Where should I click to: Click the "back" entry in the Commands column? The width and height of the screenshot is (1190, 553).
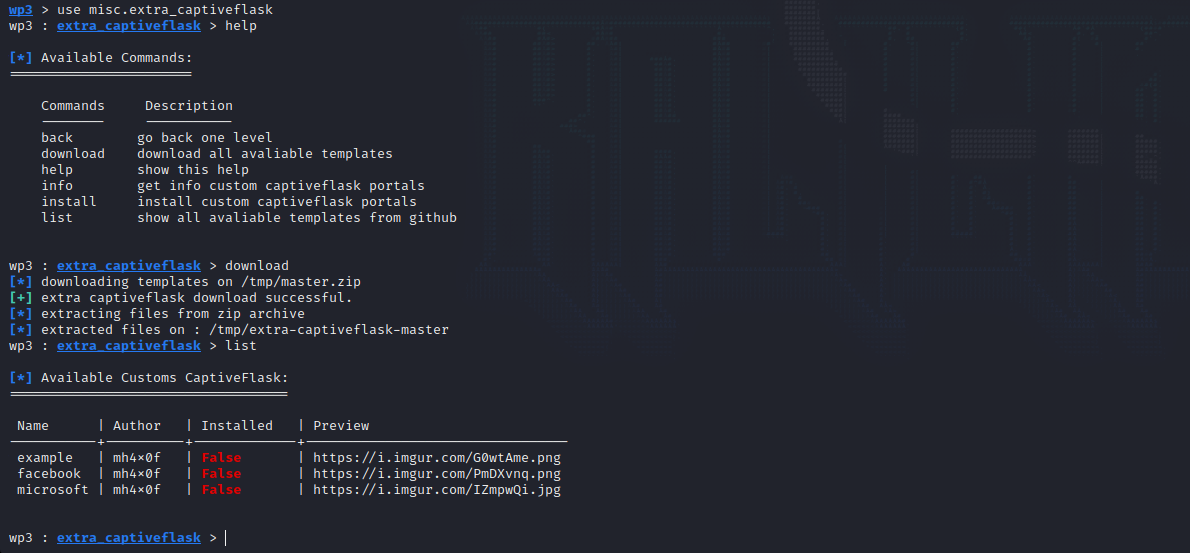tap(57, 138)
